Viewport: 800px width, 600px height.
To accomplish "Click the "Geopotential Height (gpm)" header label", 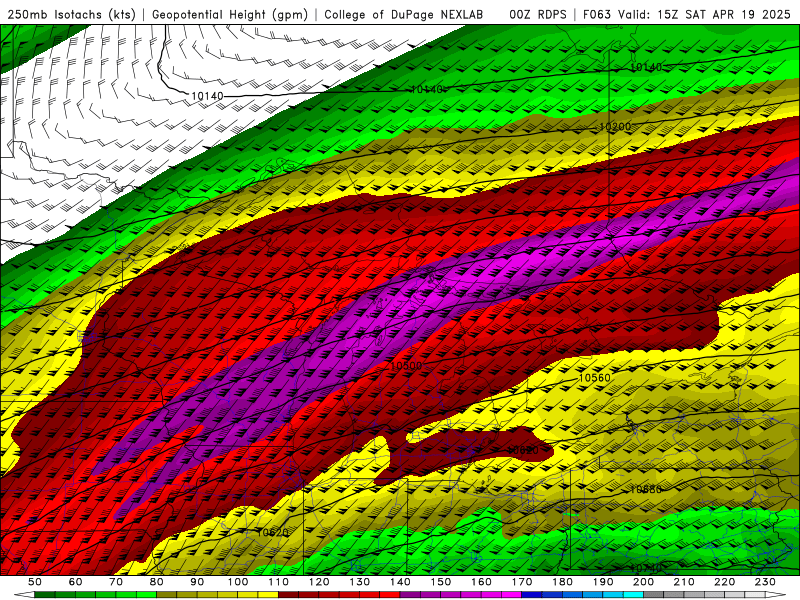I will (230, 14).
